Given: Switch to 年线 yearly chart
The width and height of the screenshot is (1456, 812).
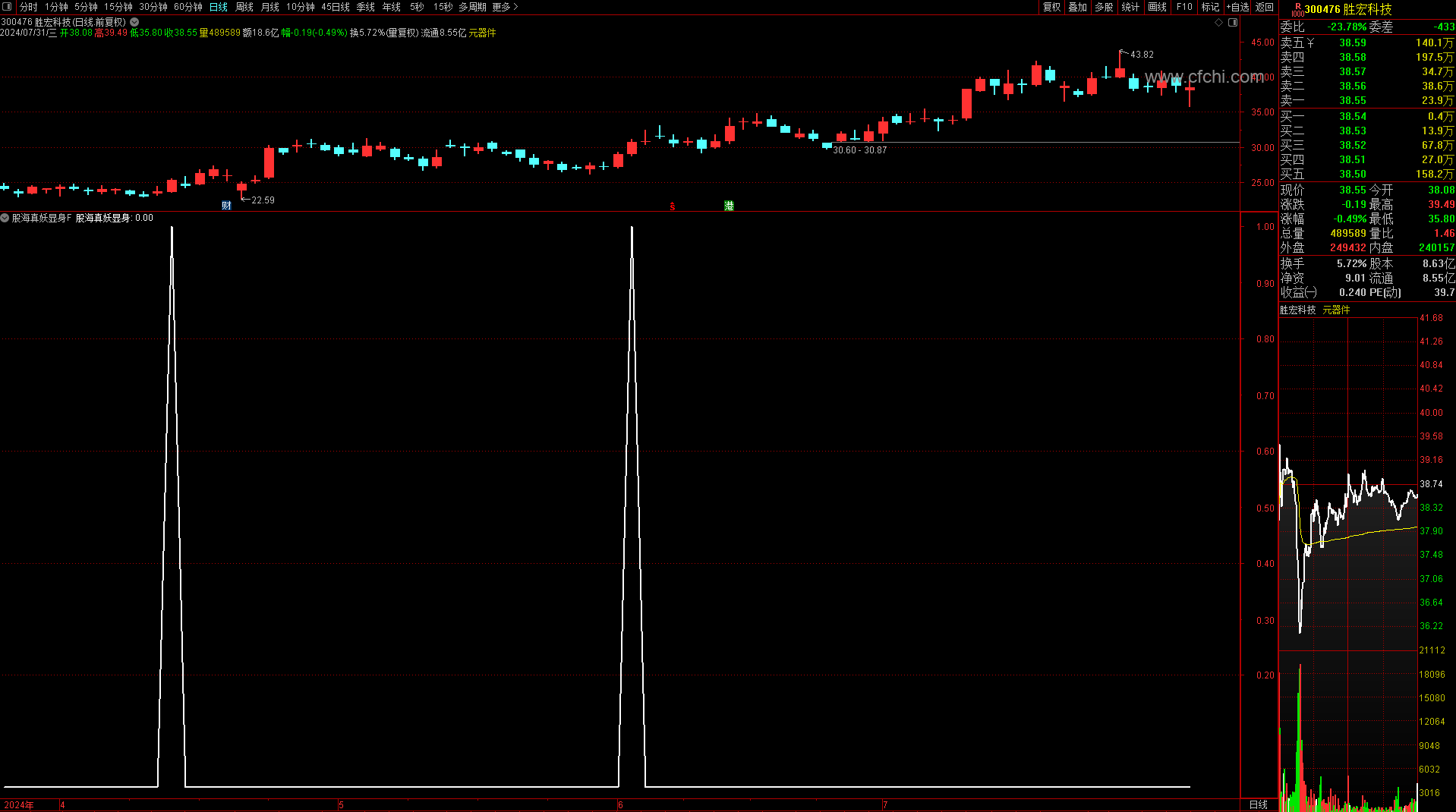Looking at the screenshot, I should point(392,7).
